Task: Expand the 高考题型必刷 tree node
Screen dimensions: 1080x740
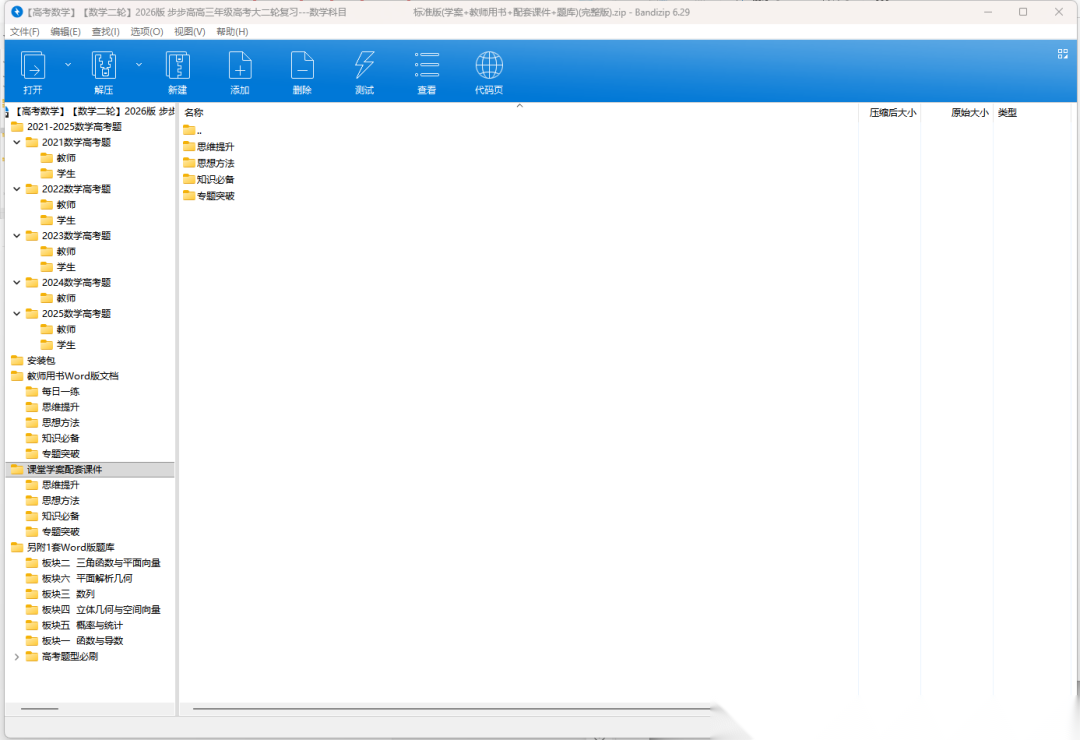Action: [x=17, y=656]
